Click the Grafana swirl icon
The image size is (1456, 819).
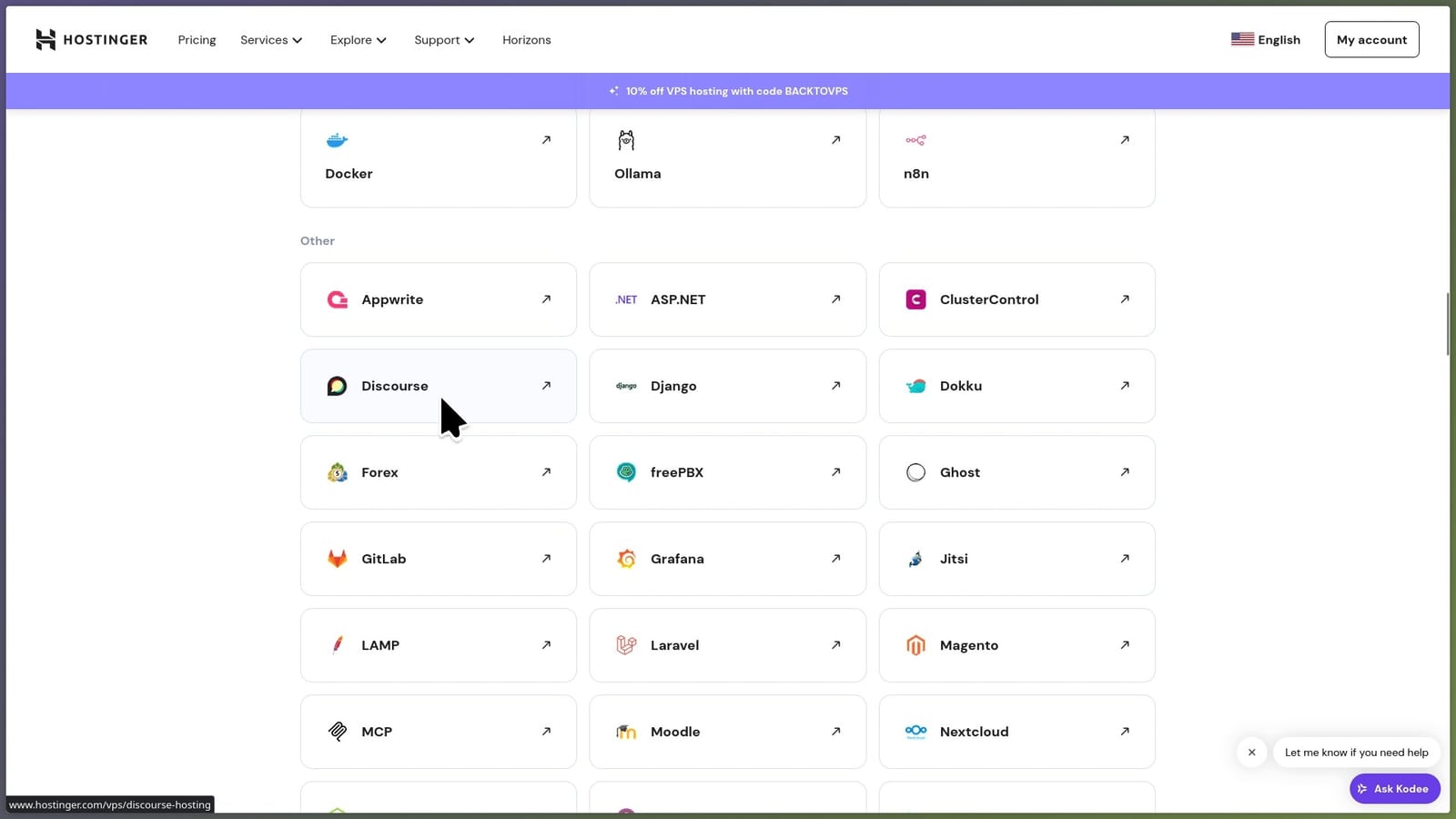626,559
